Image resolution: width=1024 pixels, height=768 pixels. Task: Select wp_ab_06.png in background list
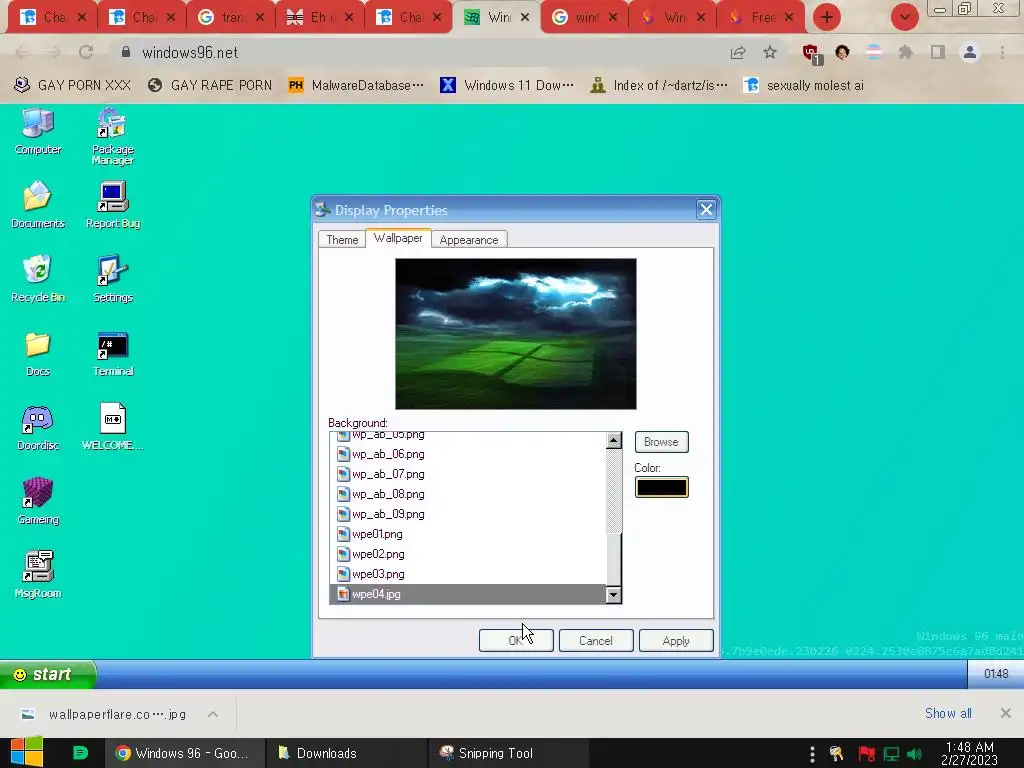[x=468, y=454]
